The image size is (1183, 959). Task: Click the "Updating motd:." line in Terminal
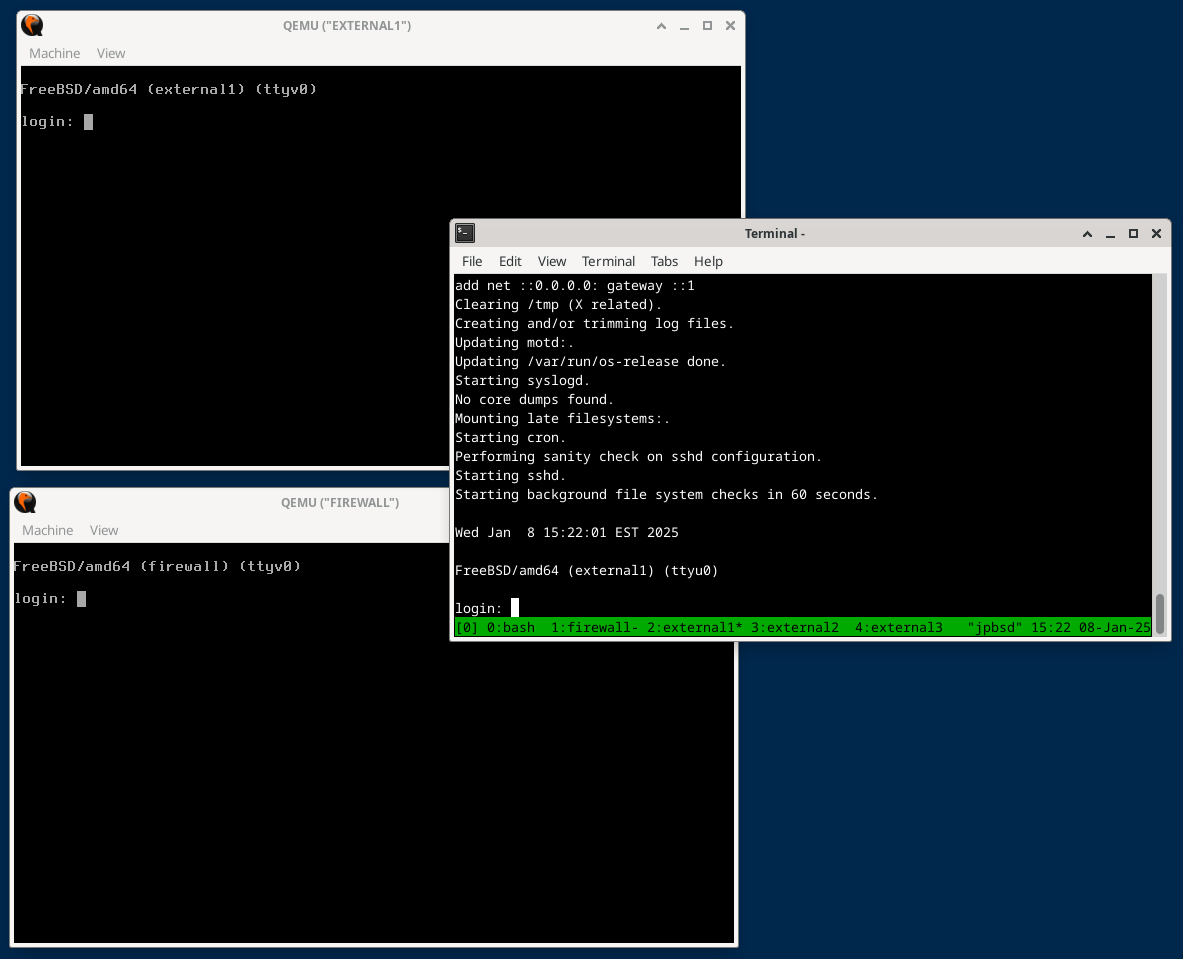click(x=514, y=343)
